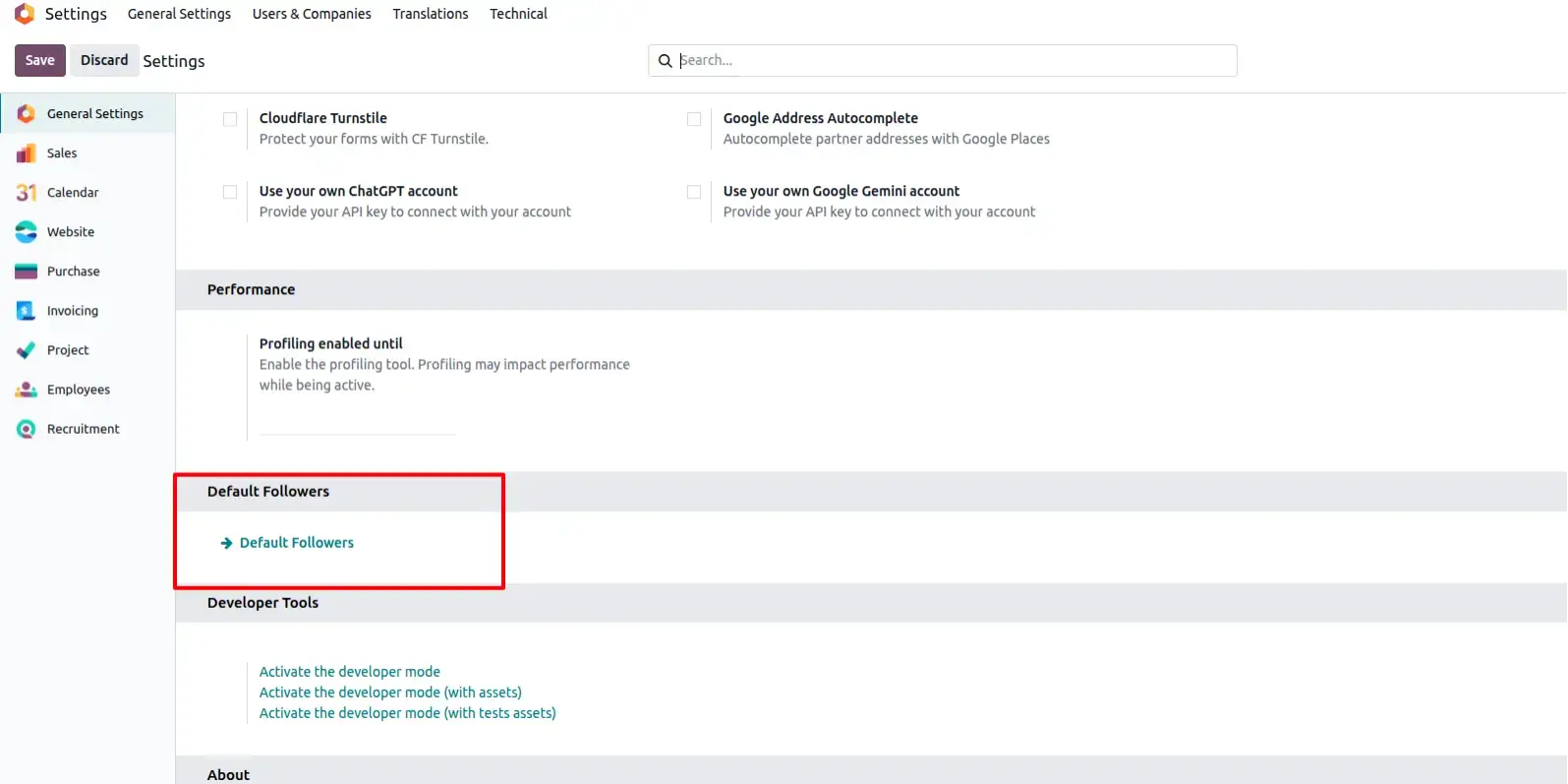Open the Calendar icon in sidebar
Image resolution: width=1568 pixels, height=784 pixels.
point(27,193)
